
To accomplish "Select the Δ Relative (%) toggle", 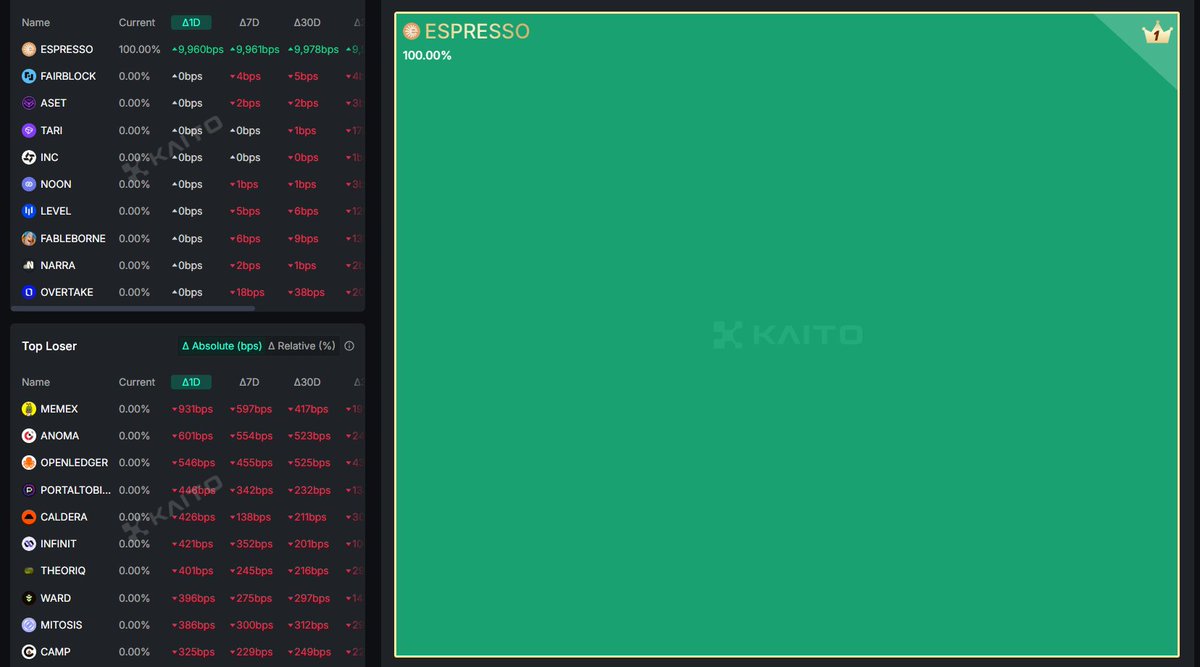I will coord(302,346).
